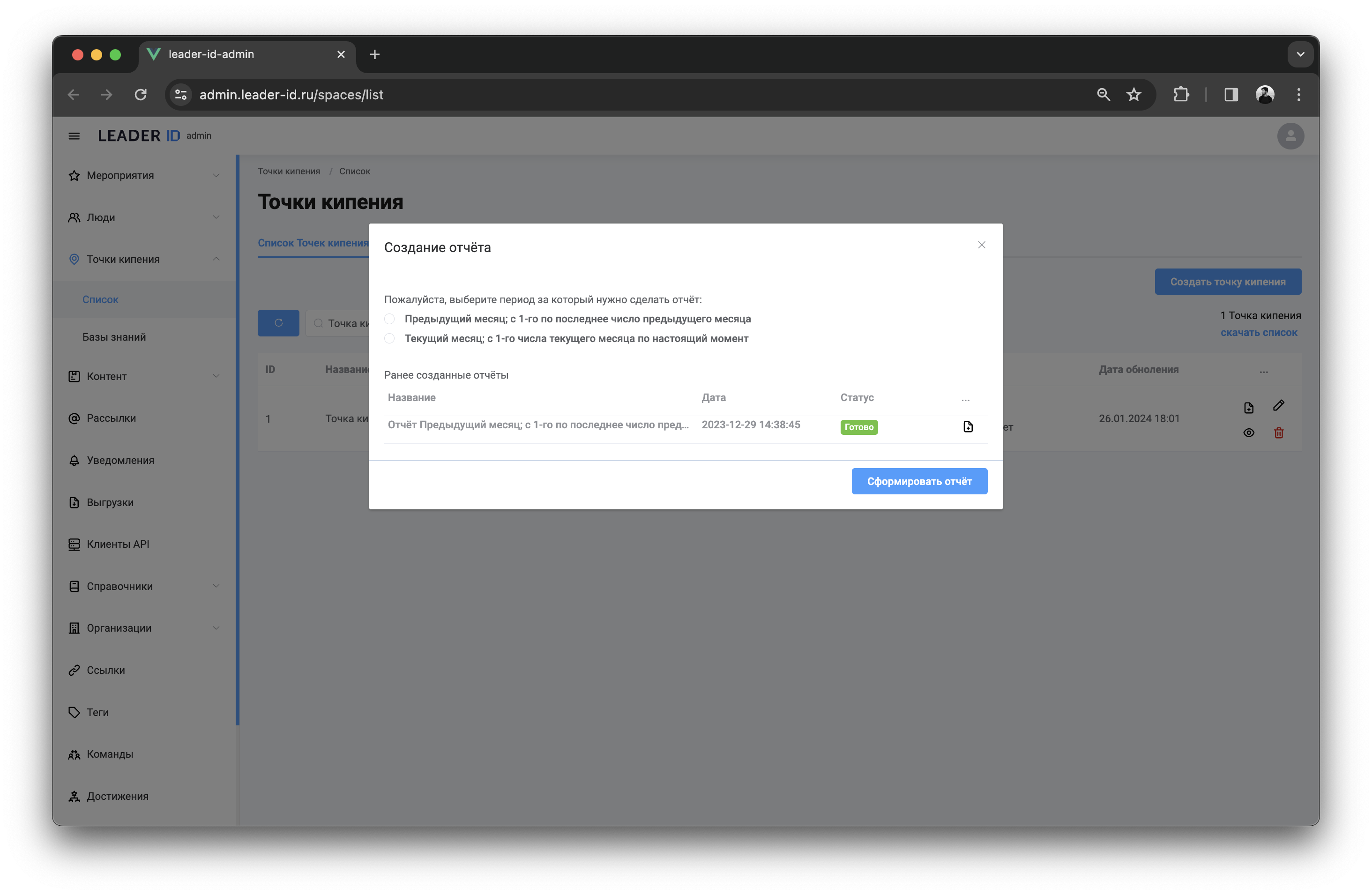Click the blue refresh button

pyautogui.click(x=278, y=323)
